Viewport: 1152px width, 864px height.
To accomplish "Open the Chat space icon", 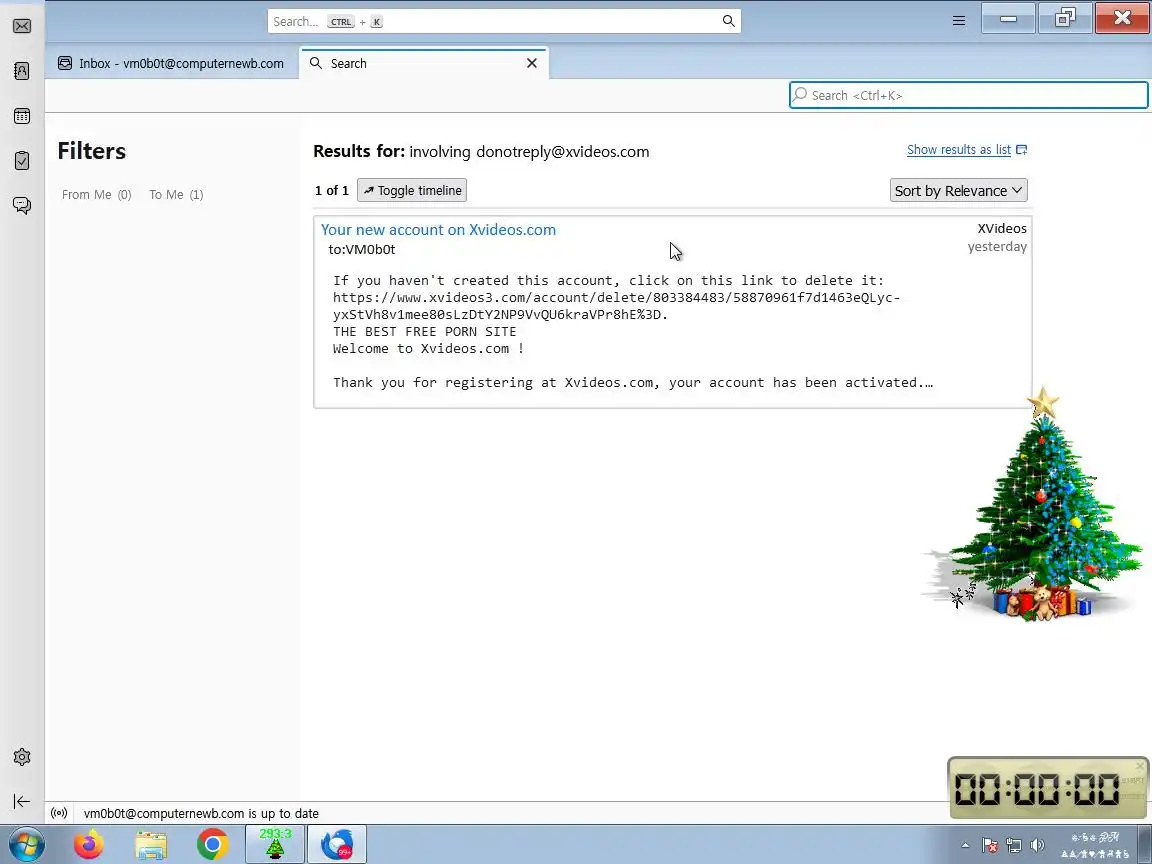I will click(22, 205).
